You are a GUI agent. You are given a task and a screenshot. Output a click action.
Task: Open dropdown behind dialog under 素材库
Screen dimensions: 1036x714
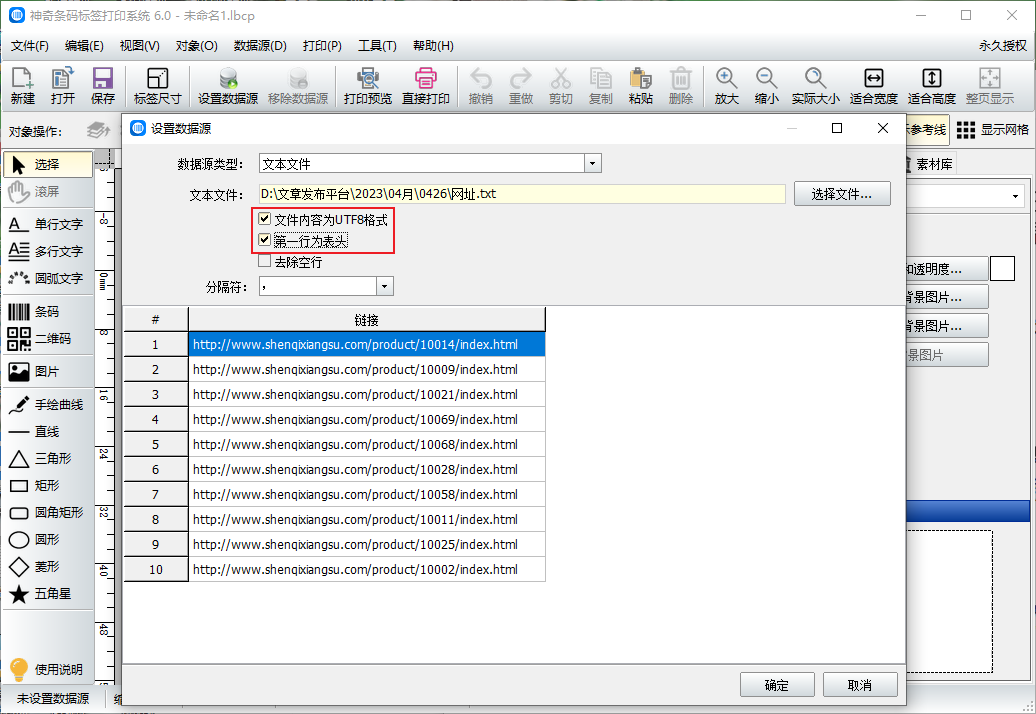pos(1015,196)
